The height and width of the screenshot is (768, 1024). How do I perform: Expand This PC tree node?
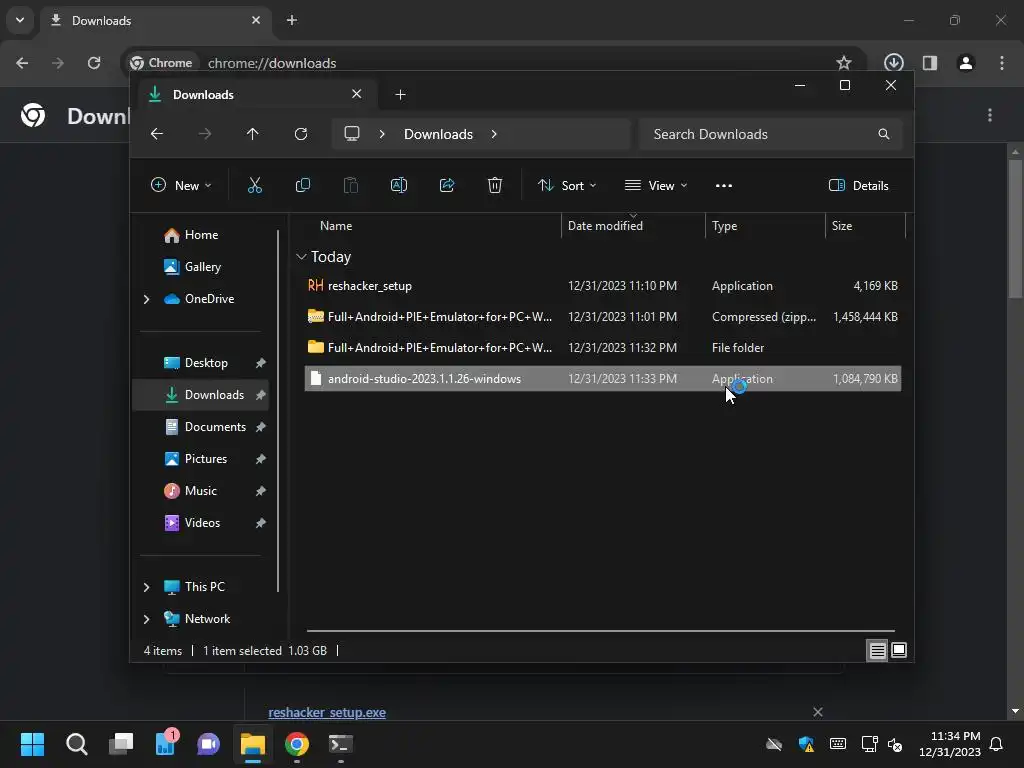pyautogui.click(x=146, y=587)
